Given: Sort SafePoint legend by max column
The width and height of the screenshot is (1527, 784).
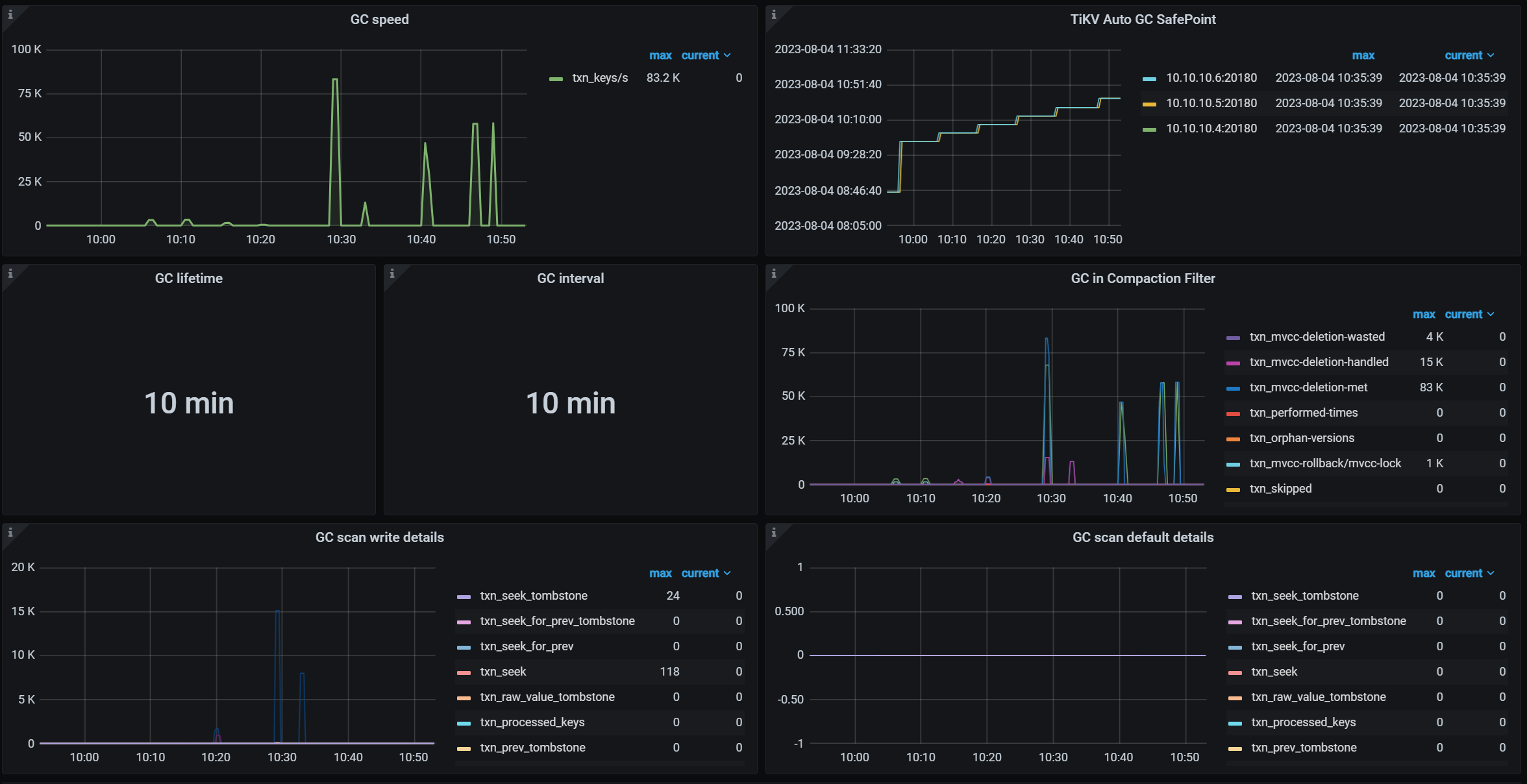Looking at the screenshot, I should coord(1363,56).
